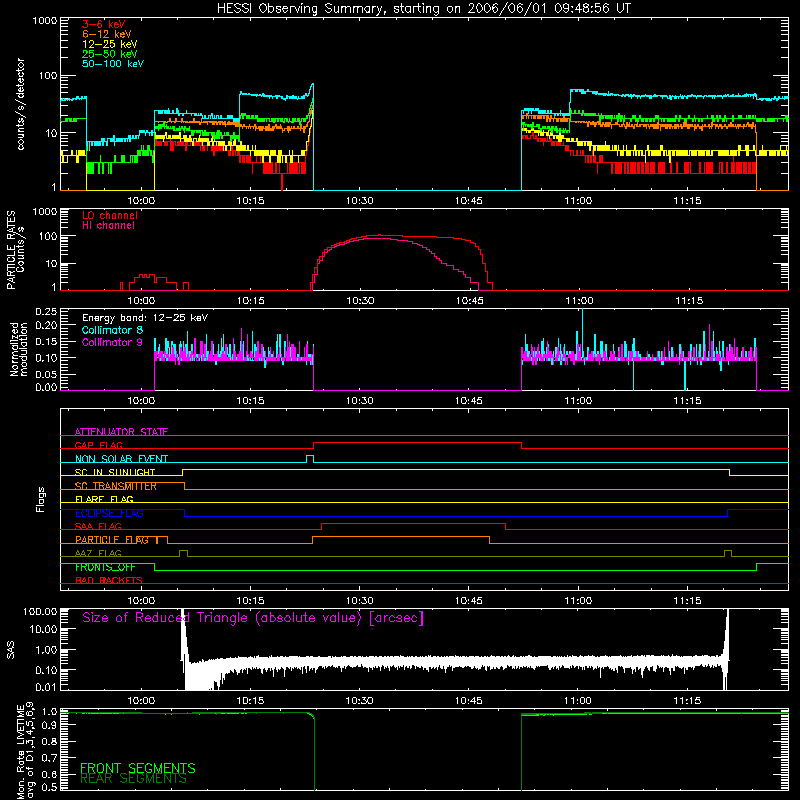Click the 10:15 tick under the modulation plot
The height and width of the screenshot is (800, 800).
coord(250,401)
